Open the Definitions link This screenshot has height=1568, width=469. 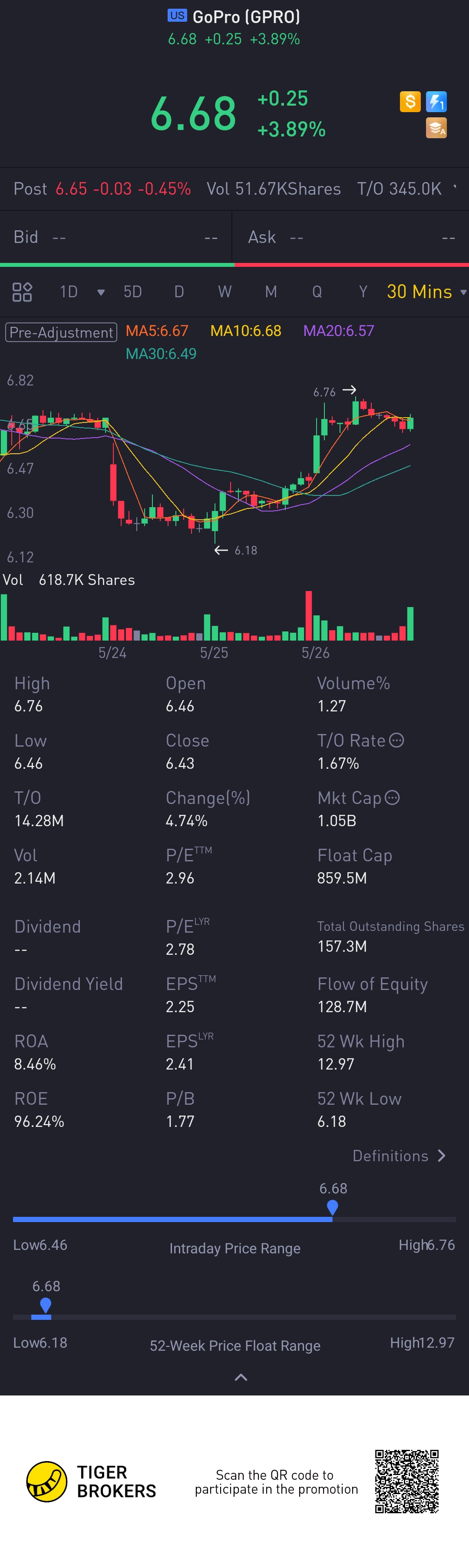(400, 1155)
